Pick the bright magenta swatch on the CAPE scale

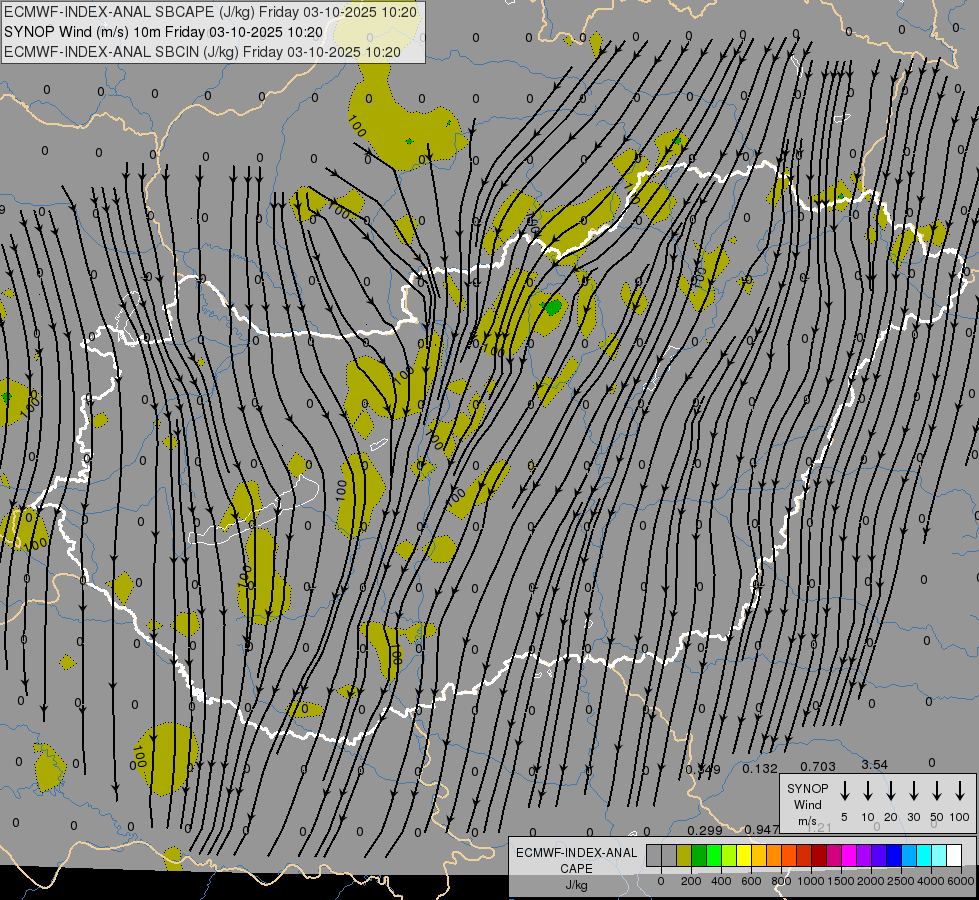pyautogui.click(x=849, y=855)
